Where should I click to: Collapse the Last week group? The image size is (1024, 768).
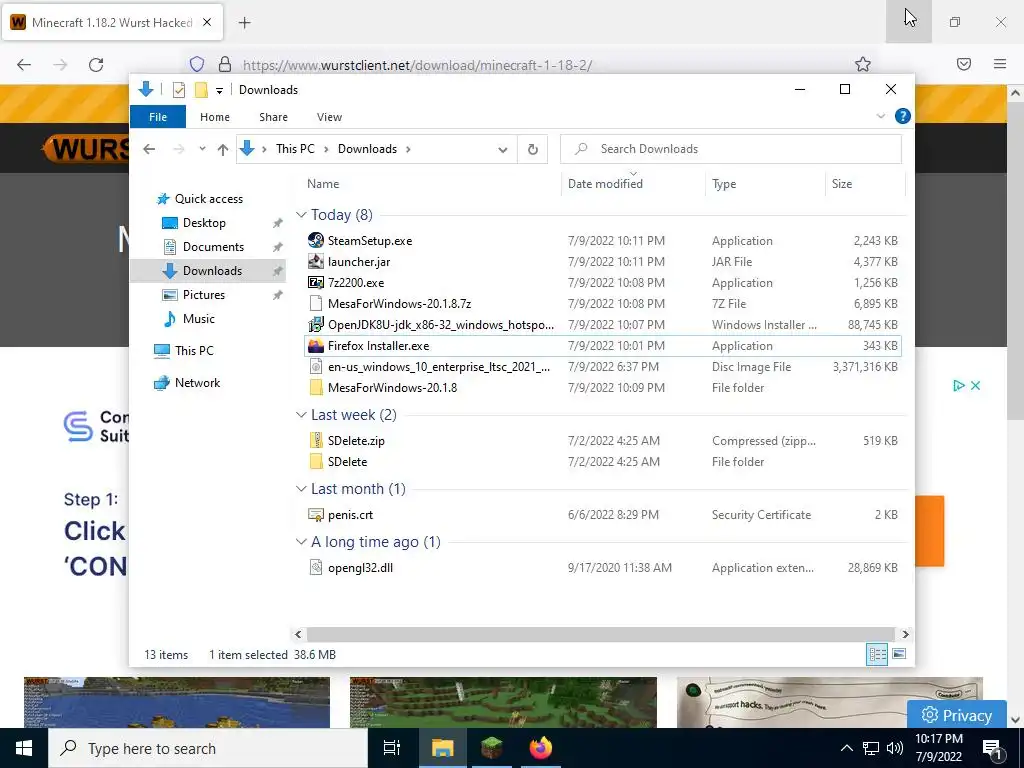(x=301, y=415)
